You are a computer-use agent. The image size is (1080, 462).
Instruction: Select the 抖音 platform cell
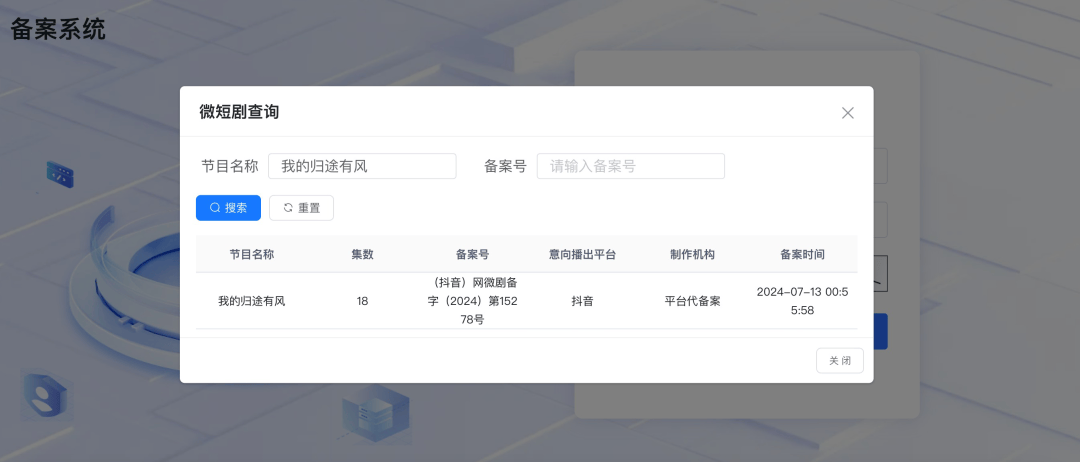coord(582,301)
